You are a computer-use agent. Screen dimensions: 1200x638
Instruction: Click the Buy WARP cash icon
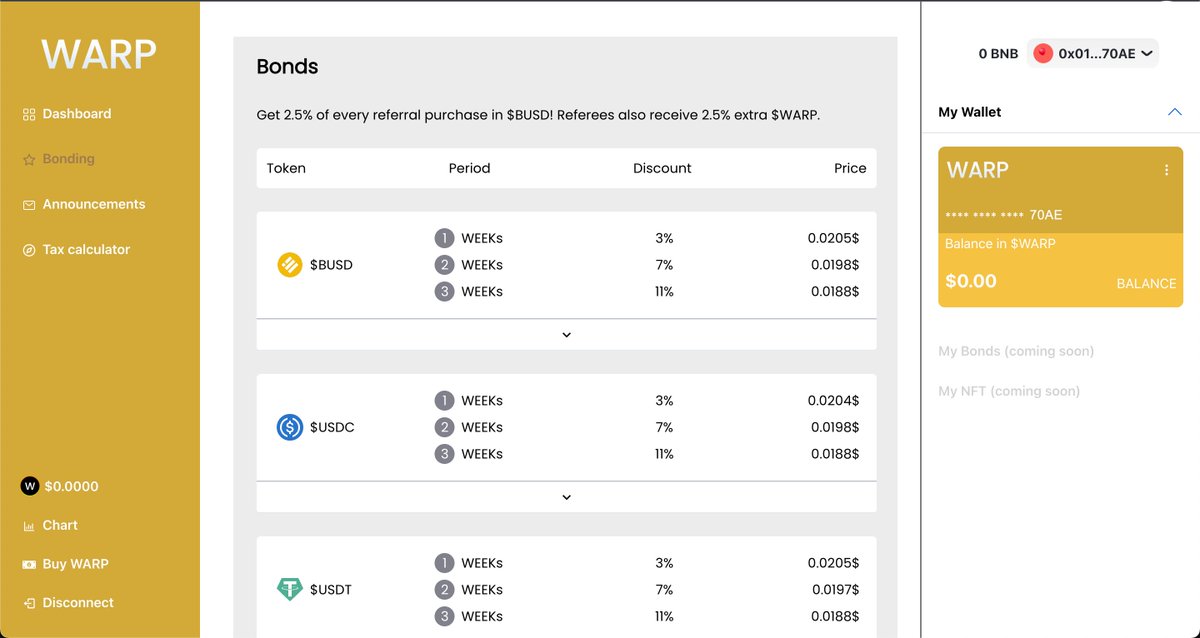[29, 565]
